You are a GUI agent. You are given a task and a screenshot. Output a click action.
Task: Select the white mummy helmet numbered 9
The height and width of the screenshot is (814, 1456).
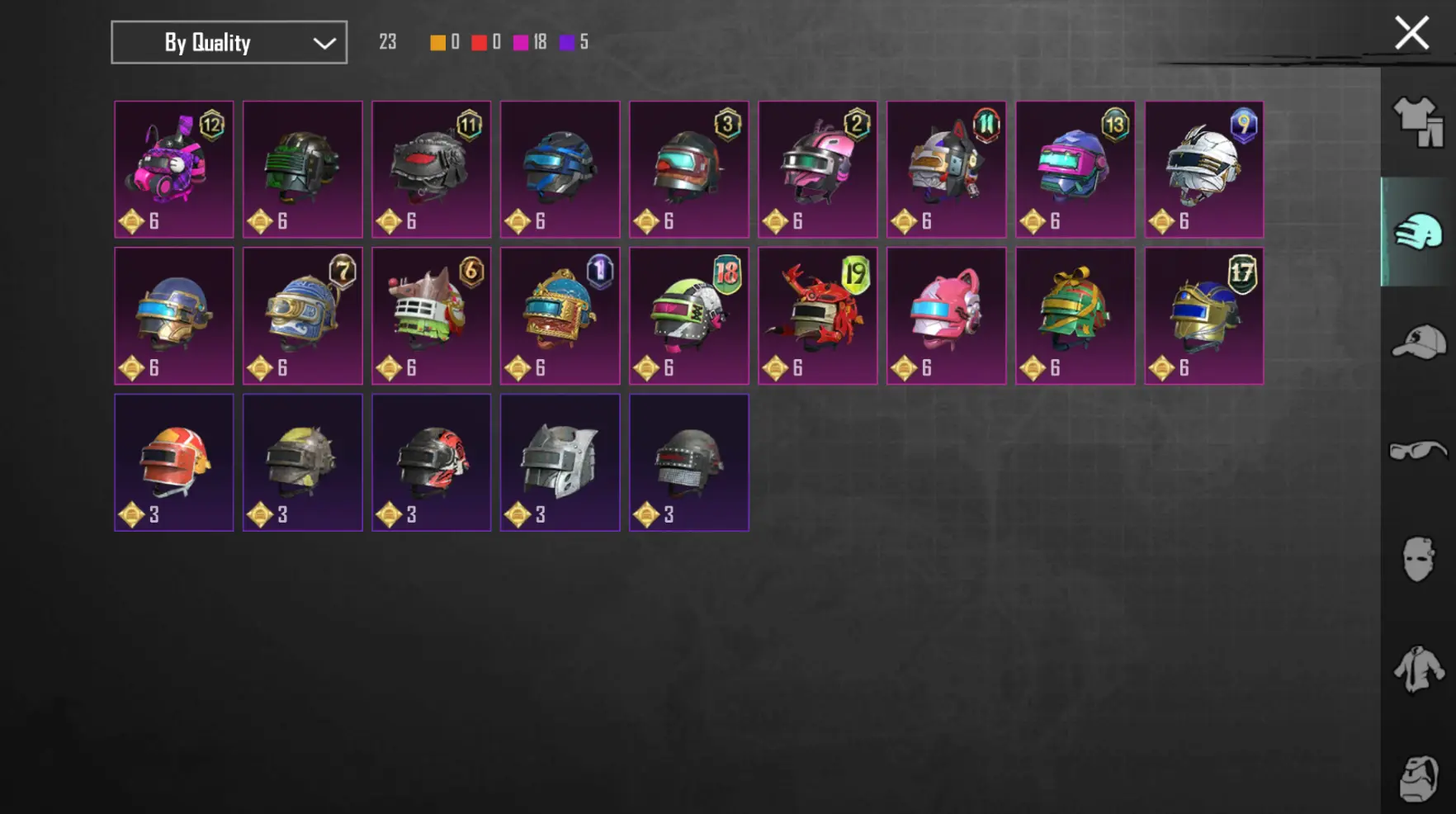[x=1203, y=169]
